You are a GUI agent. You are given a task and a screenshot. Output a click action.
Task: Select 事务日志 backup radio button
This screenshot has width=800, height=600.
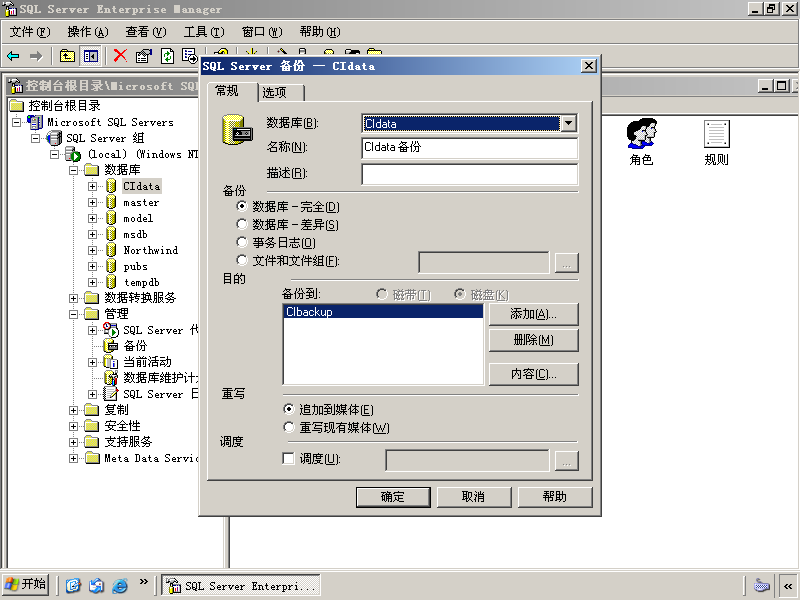242,242
